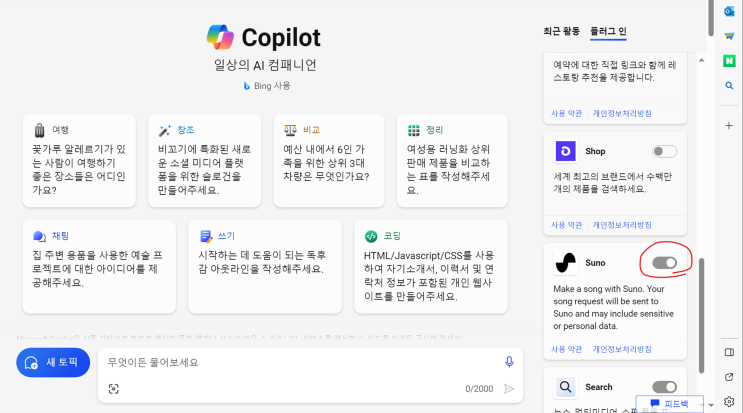Screen dimensions: 743x413
Task: Start a 새 토픽 conversation
Action: pos(53,363)
